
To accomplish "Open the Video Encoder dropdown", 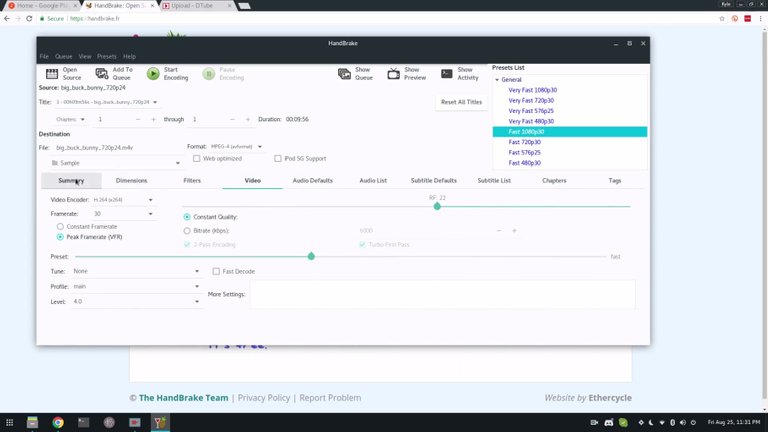I will pos(123,199).
